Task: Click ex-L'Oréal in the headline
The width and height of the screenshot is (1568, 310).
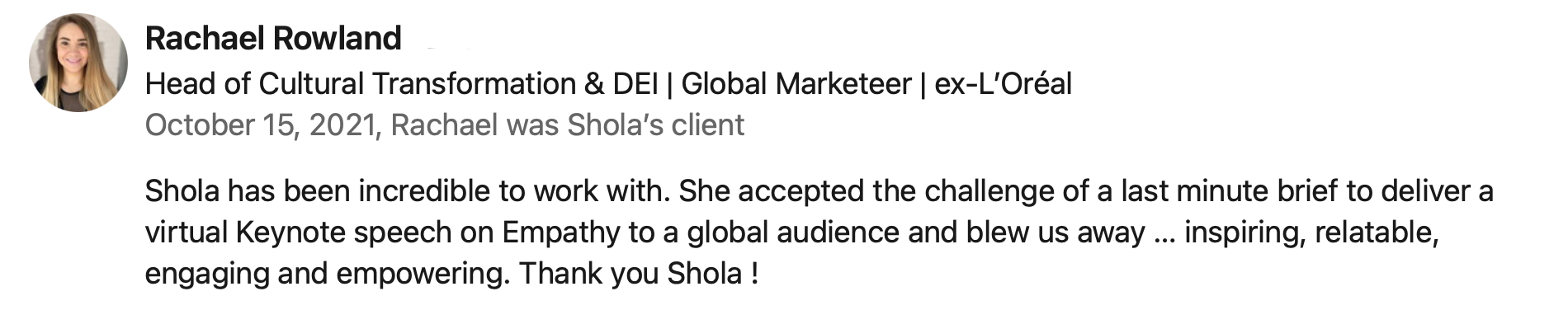Action: tap(1003, 83)
